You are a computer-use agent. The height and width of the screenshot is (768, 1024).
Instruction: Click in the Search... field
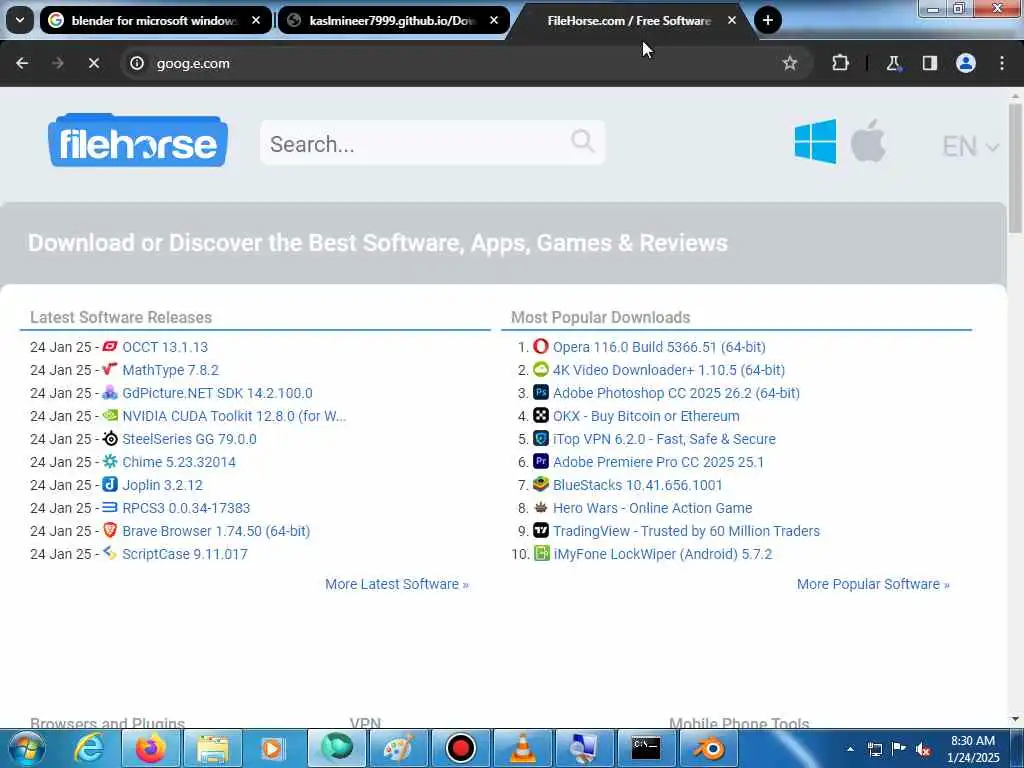(x=432, y=143)
